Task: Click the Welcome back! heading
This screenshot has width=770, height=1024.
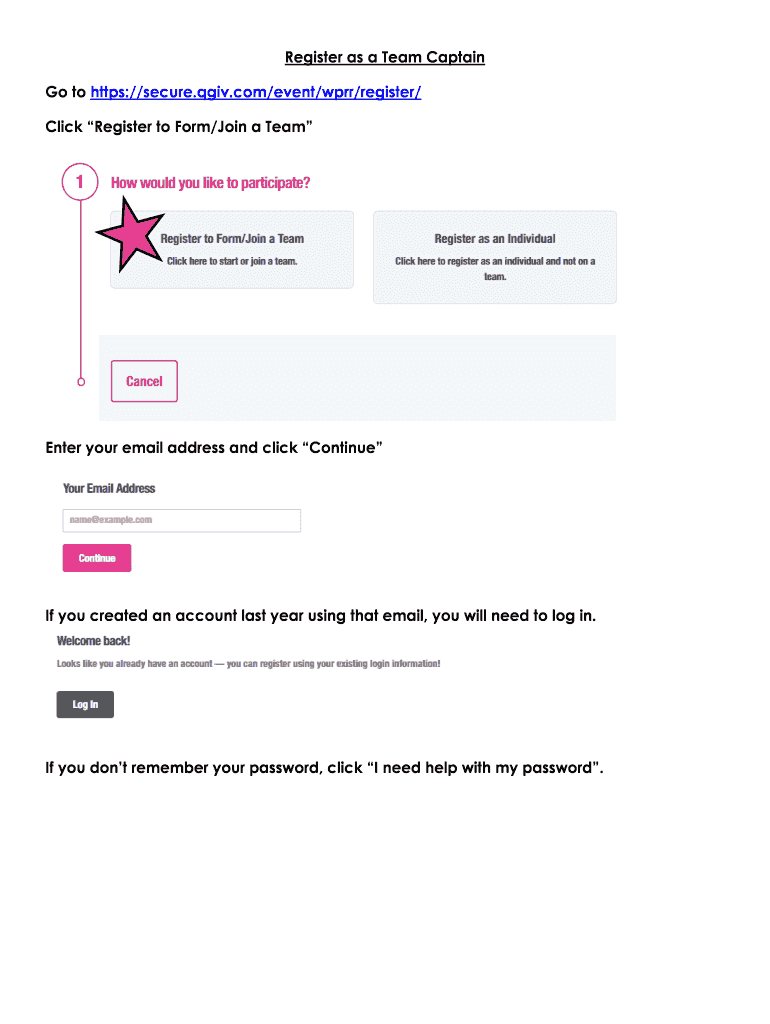Action: (93, 640)
